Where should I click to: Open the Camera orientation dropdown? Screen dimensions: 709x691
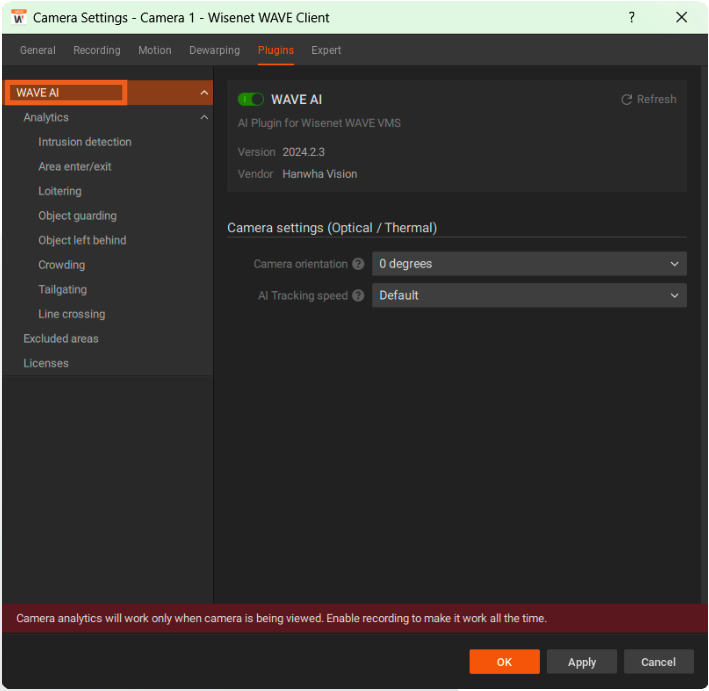tap(529, 264)
